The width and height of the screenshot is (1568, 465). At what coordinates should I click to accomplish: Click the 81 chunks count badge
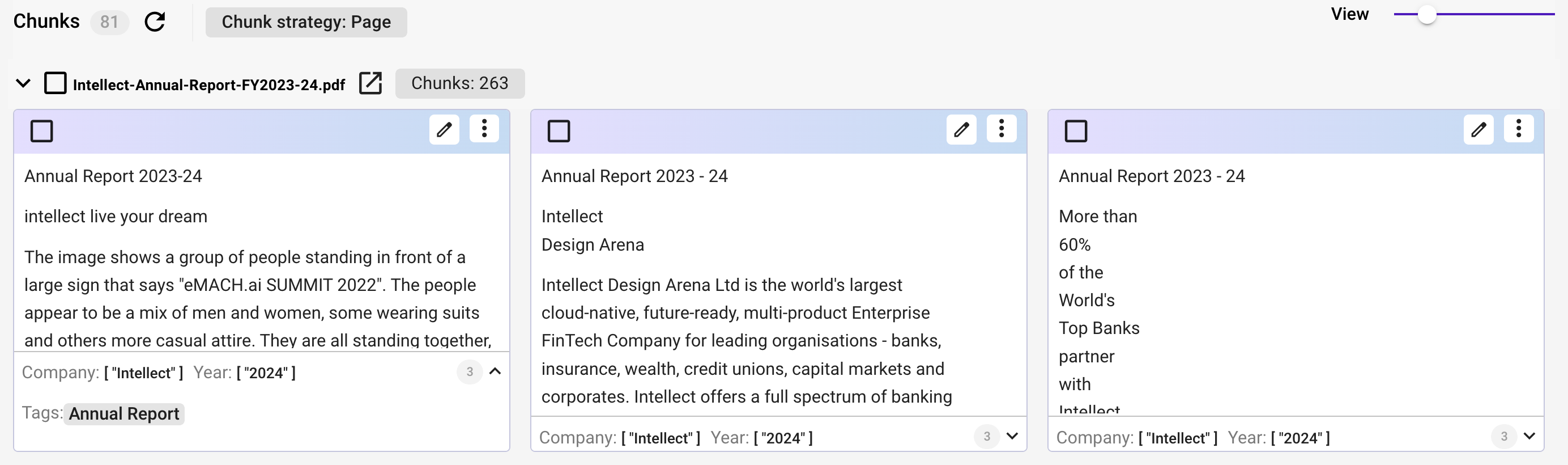[x=109, y=22]
